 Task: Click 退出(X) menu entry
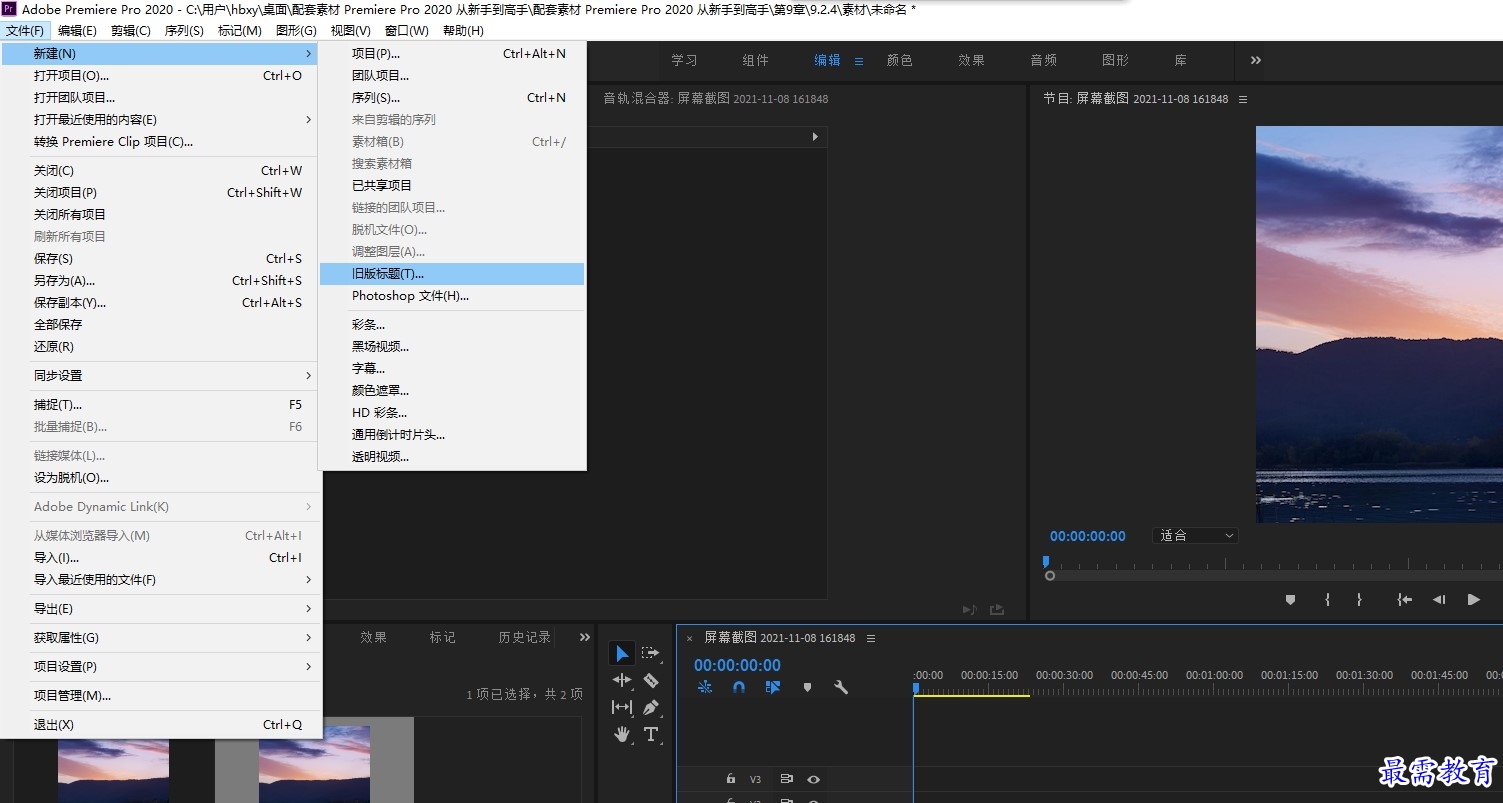[161, 725]
